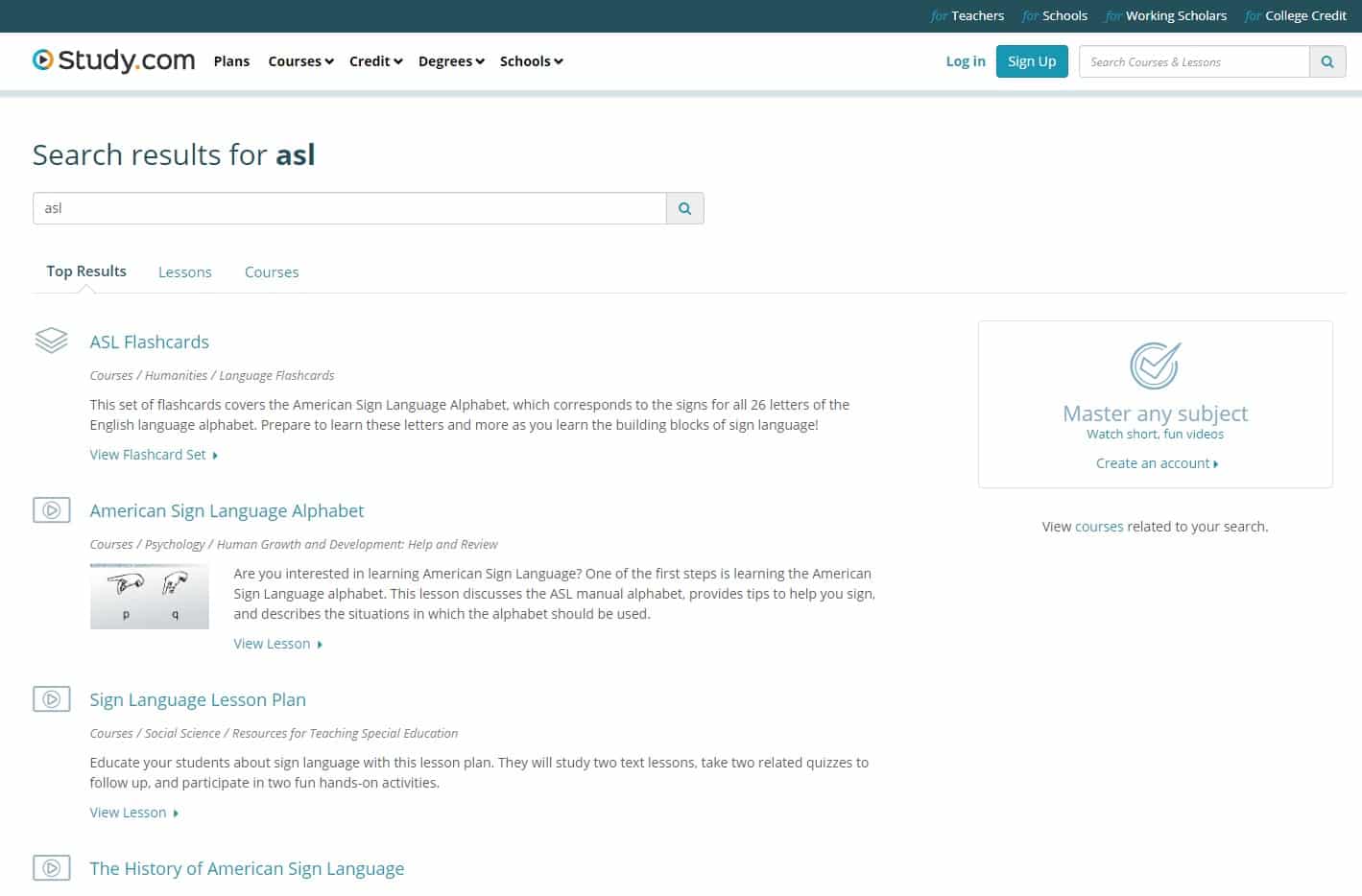Click the sign alphabet p q thumbnail
This screenshot has width=1362, height=896.
point(149,597)
